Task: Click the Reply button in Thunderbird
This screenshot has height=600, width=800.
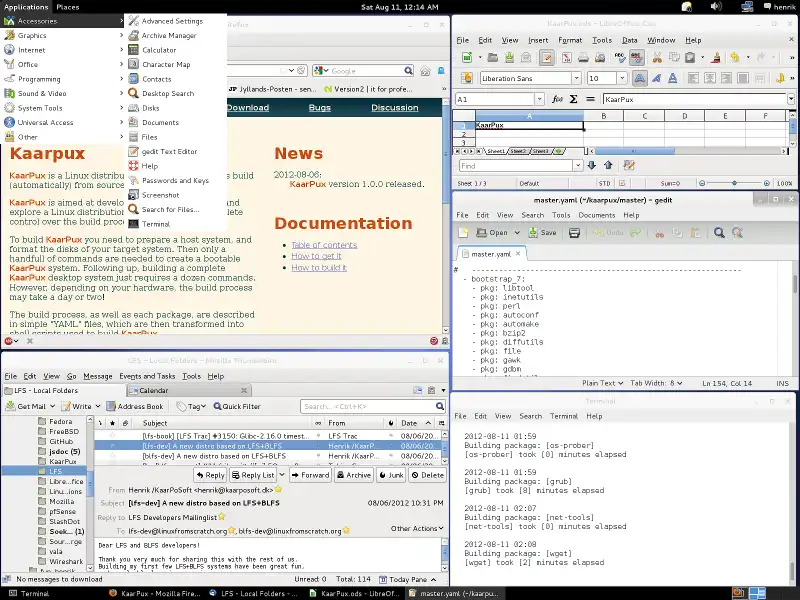Action: 210,475
